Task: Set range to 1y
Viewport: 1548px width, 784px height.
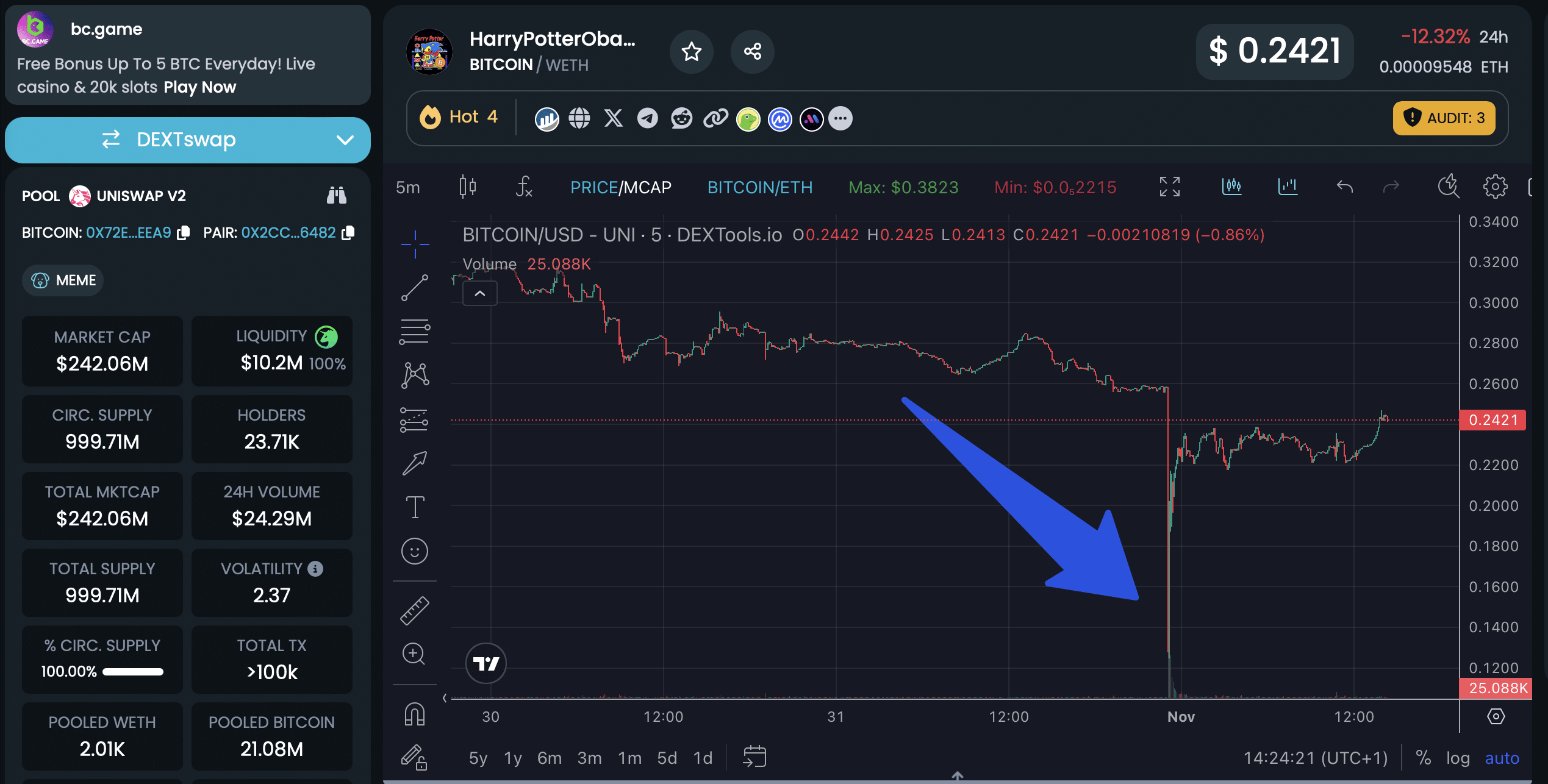Action: 513,758
